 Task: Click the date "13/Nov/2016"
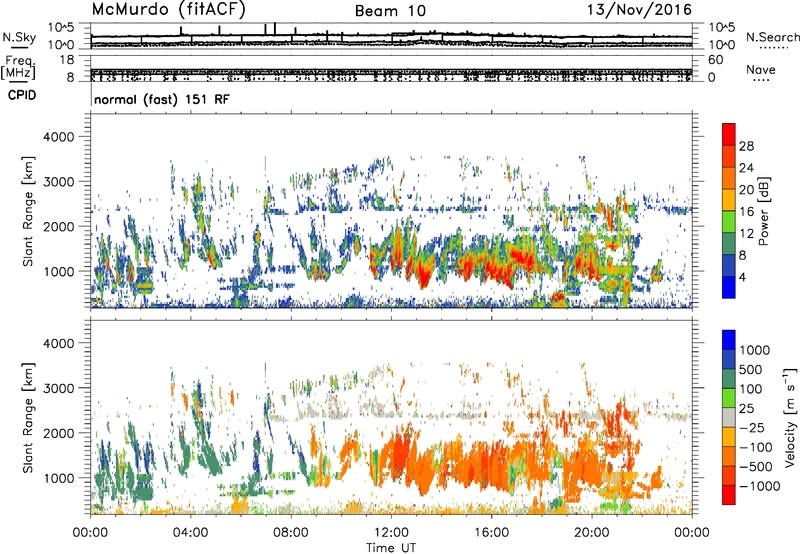click(639, 10)
